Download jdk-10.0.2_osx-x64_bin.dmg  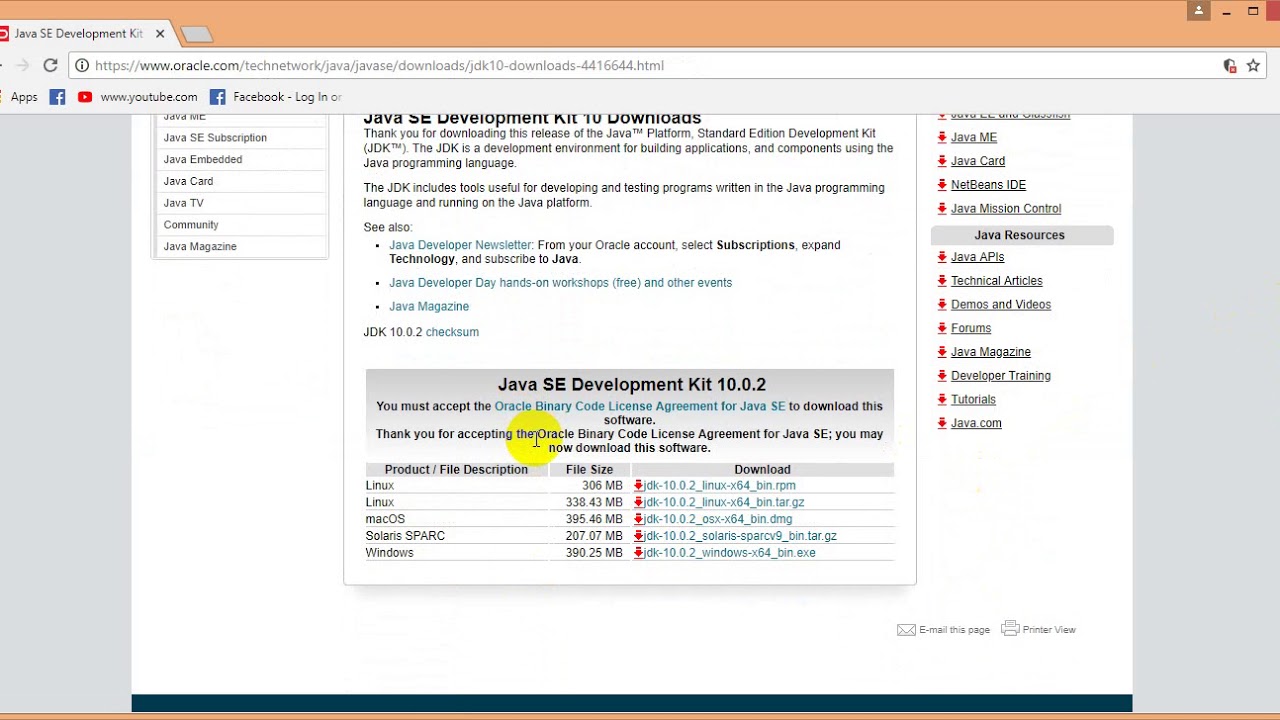pos(718,519)
